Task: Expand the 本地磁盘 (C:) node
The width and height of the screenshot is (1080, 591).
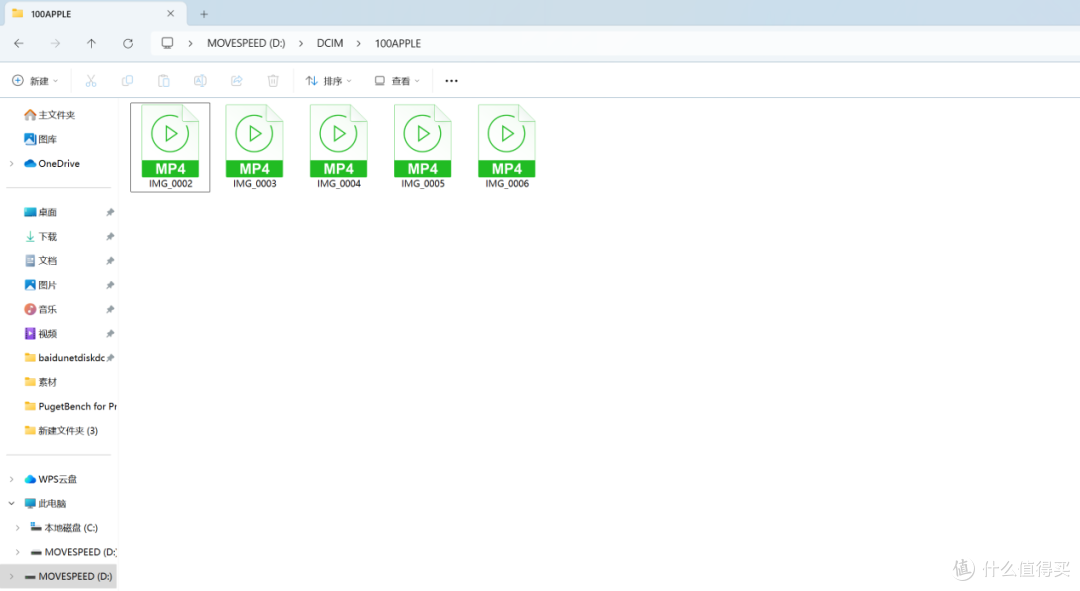Action: (18, 528)
